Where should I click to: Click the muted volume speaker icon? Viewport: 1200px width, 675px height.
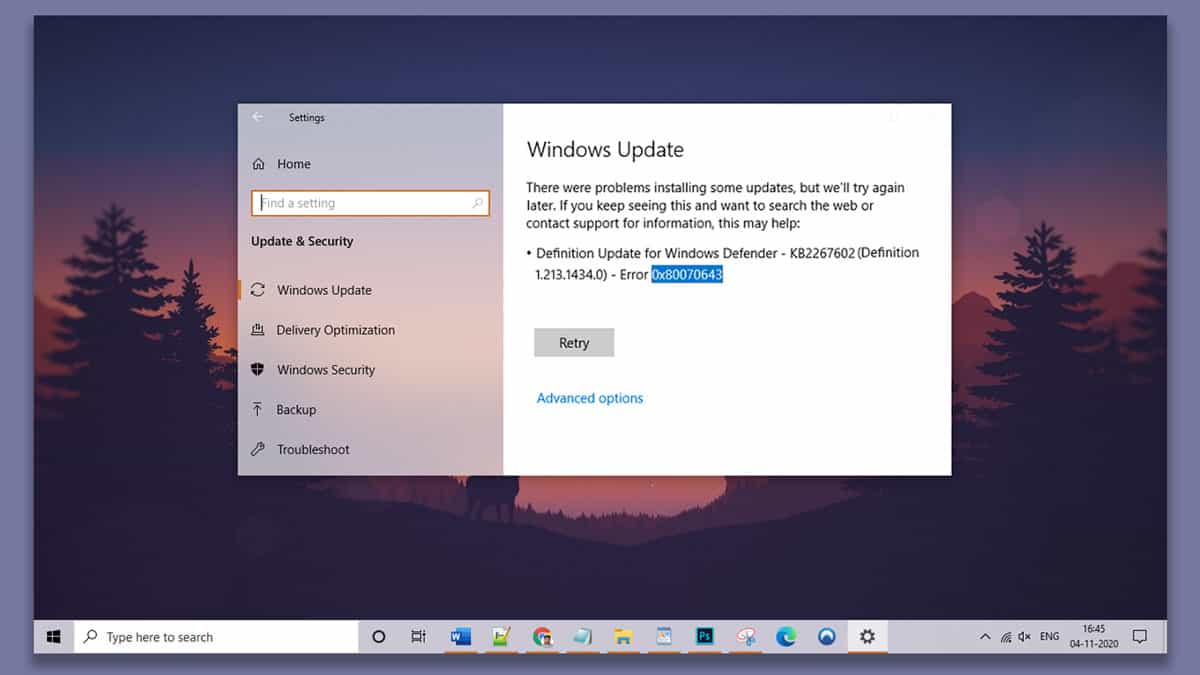1024,636
